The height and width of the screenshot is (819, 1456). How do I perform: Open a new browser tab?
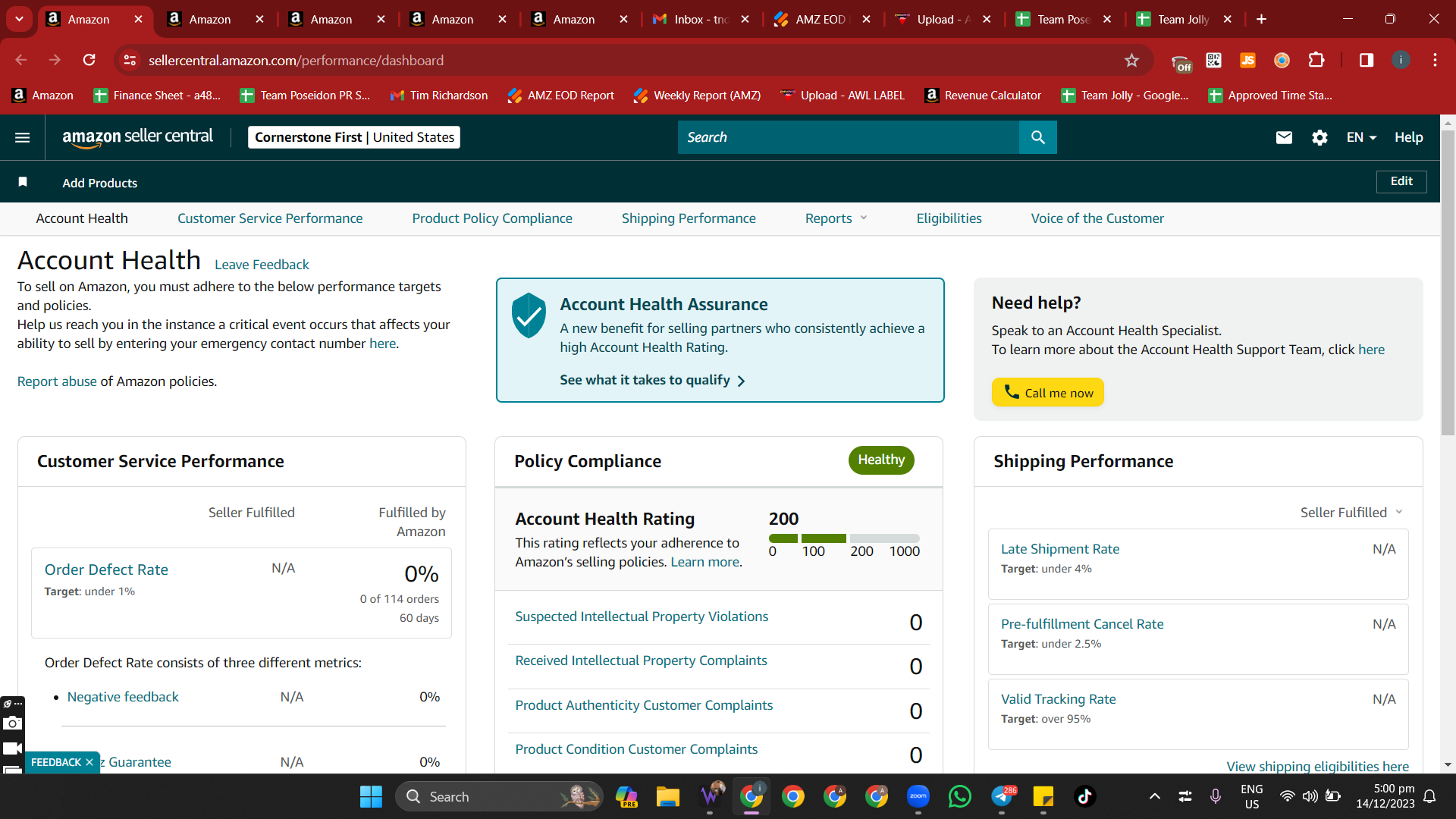pyautogui.click(x=1262, y=19)
